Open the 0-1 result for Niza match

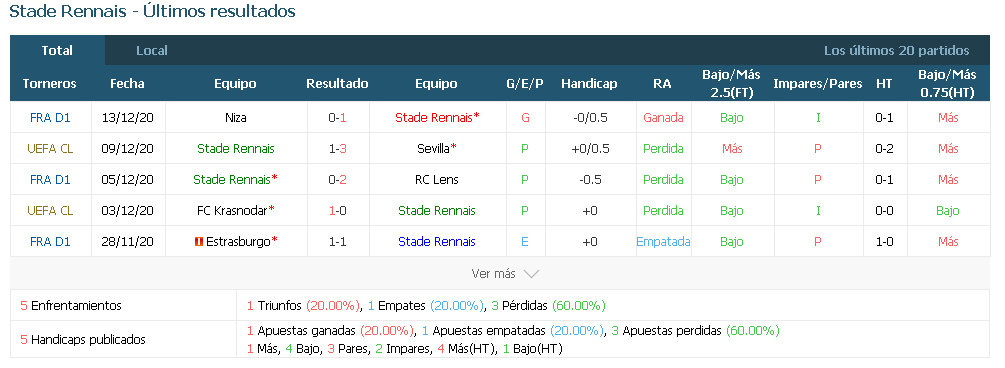coord(337,117)
